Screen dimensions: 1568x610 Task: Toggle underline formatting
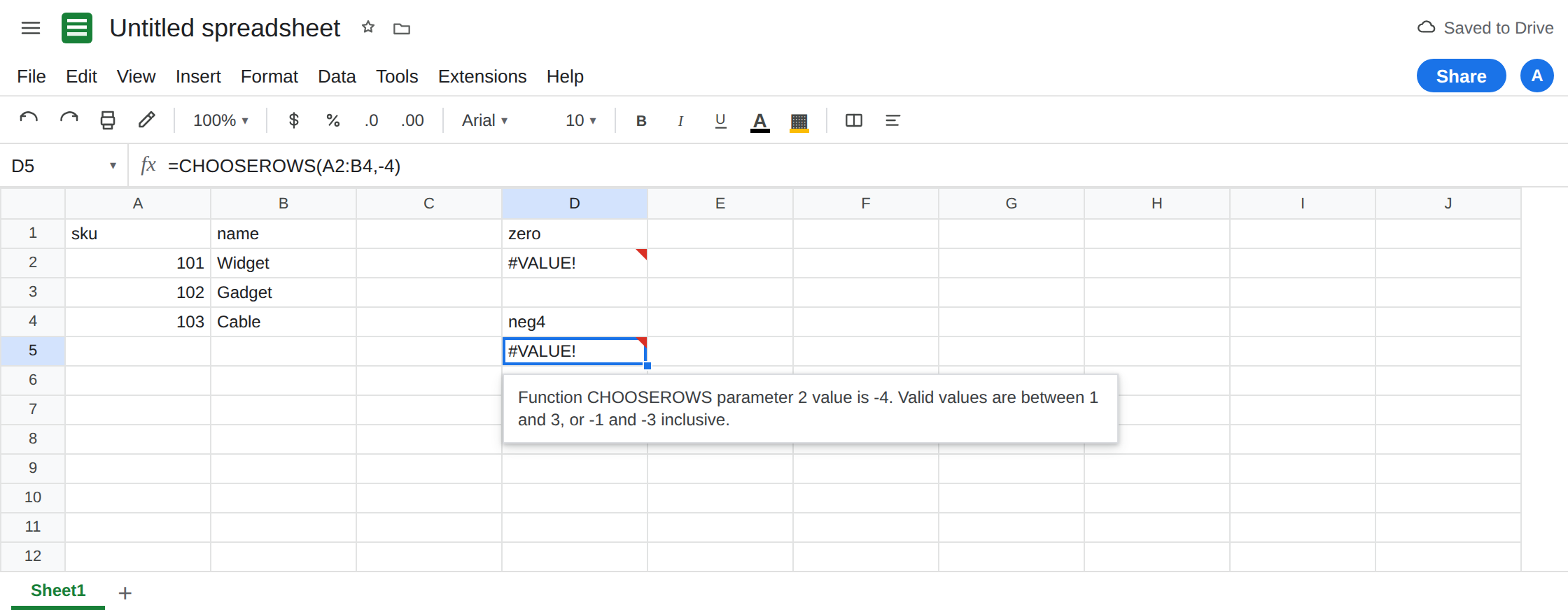[x=720, y=120]
